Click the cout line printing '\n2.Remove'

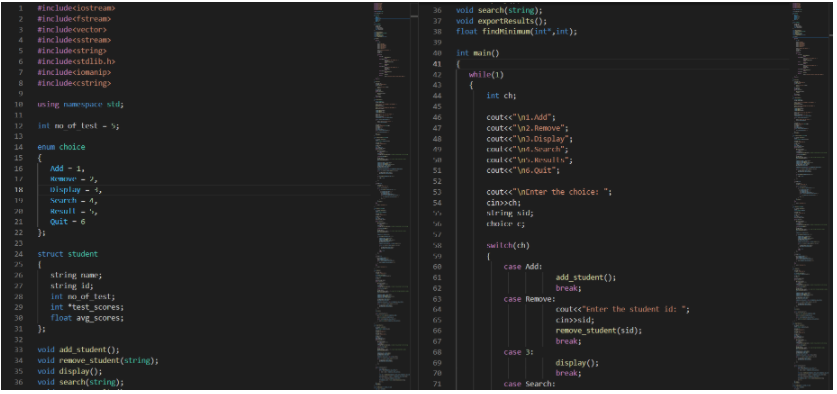(x=527, y=128)
